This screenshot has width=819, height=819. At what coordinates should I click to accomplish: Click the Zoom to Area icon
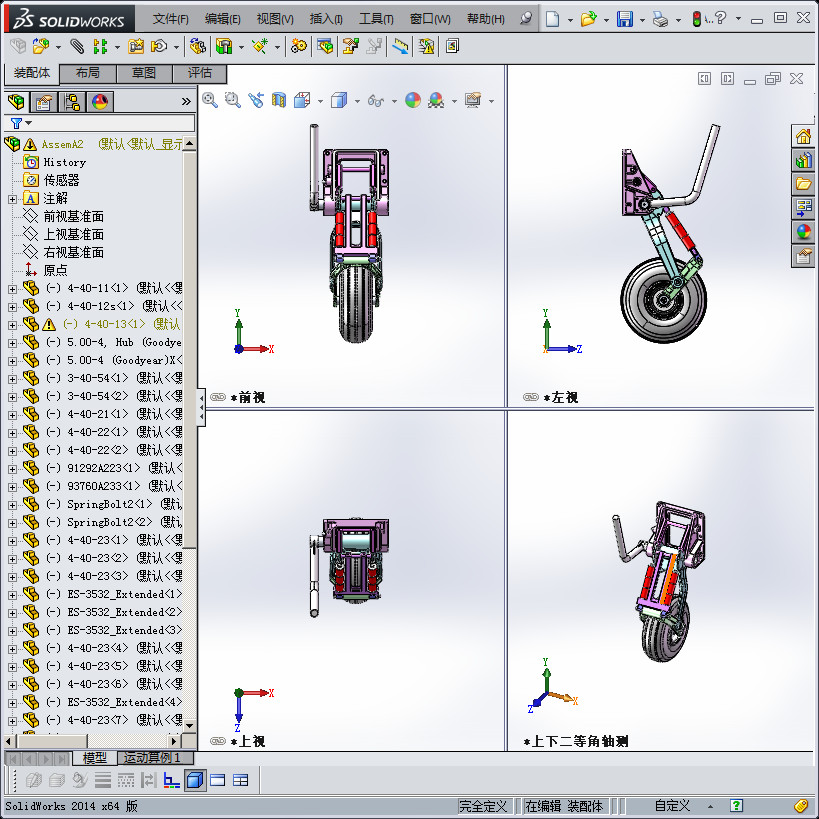click(232, 100)
